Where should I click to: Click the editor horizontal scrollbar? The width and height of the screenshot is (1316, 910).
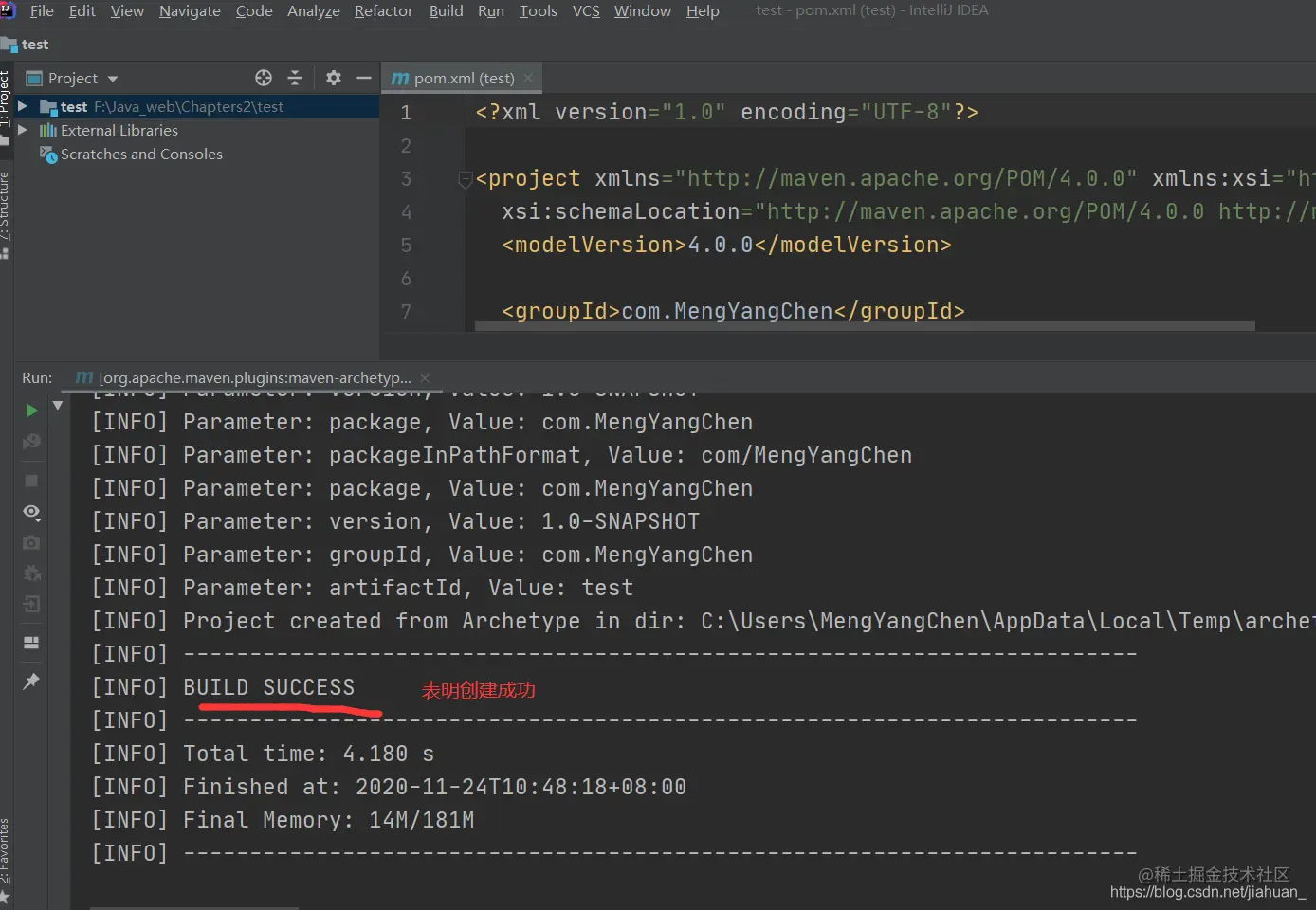(865, 326)
